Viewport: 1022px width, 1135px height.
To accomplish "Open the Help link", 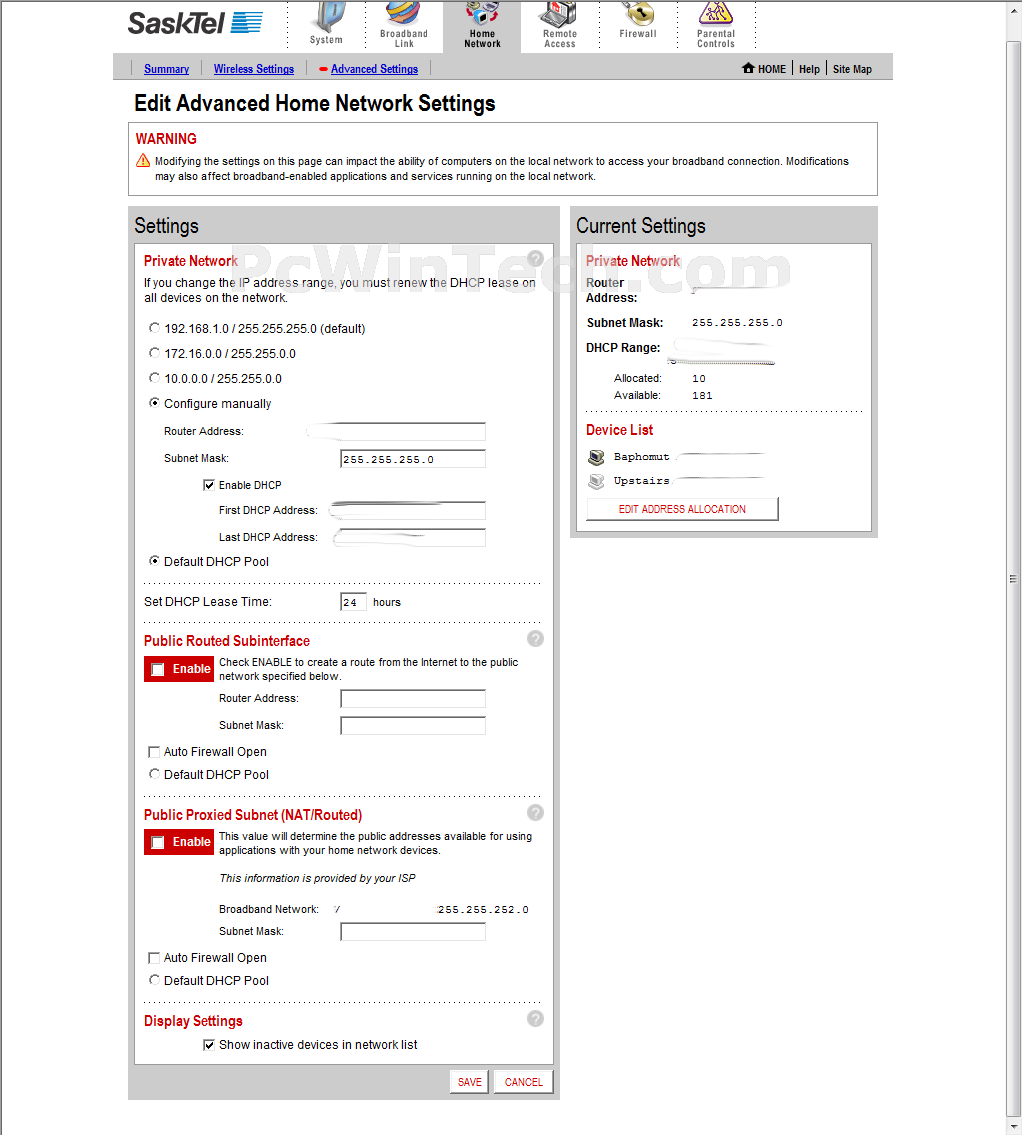I will [x=809, y=69].
